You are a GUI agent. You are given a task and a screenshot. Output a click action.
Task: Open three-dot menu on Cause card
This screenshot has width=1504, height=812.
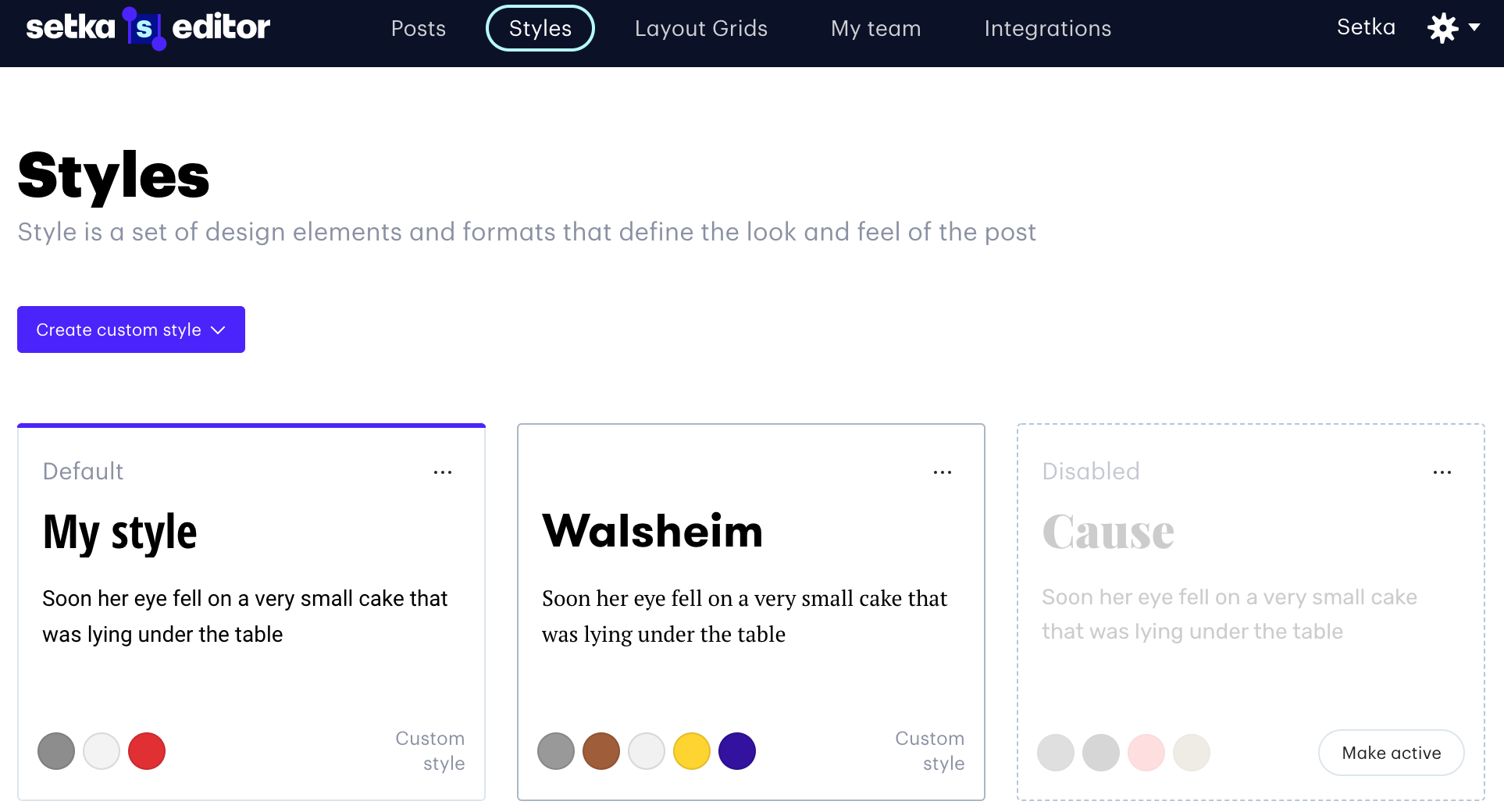coord(1442,472)
